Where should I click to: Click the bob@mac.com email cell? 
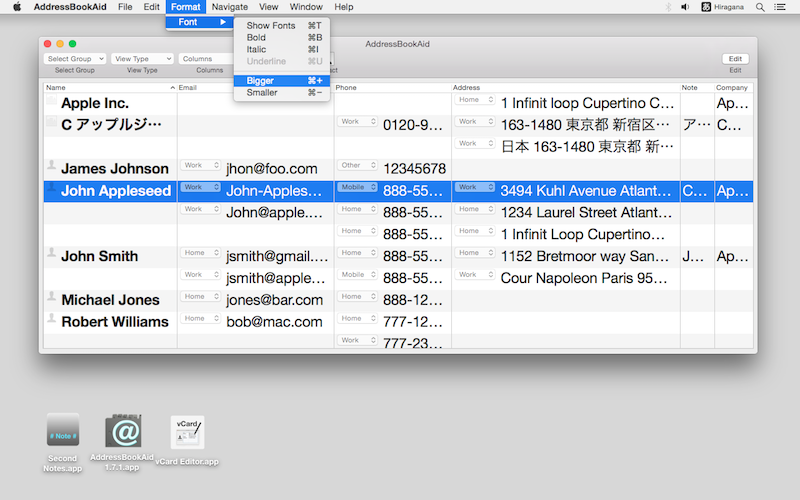click(x=274, y=322)
